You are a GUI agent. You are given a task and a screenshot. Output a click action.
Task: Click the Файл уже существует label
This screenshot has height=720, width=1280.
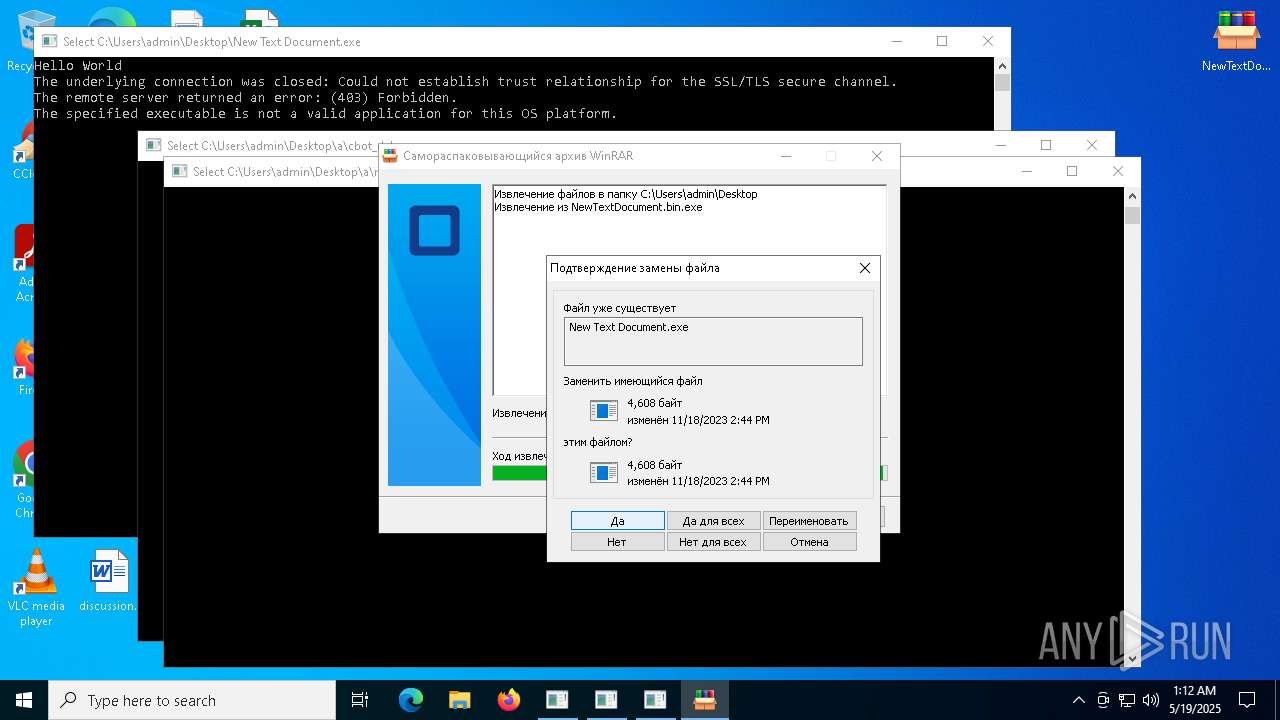(619, 308)
